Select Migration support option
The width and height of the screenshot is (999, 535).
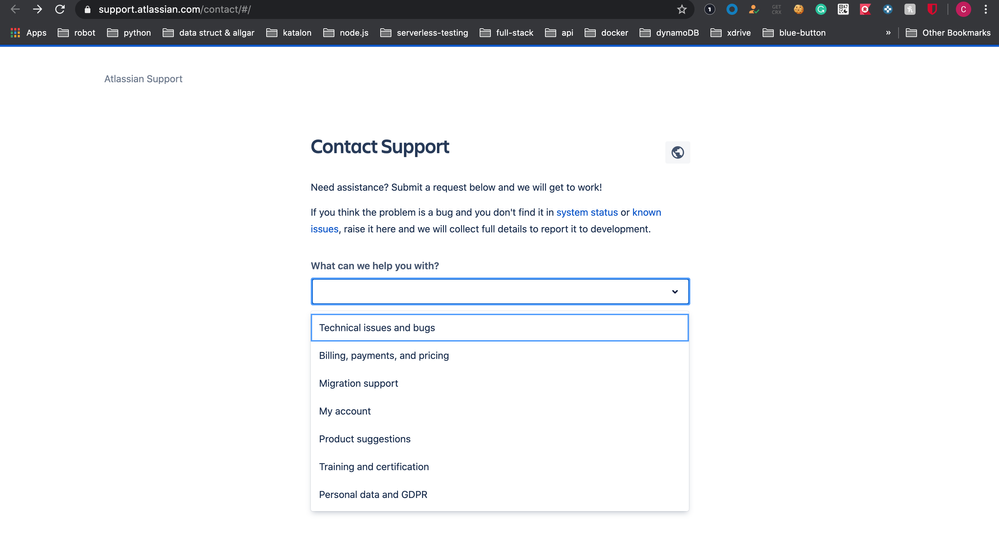click(500, 383)
